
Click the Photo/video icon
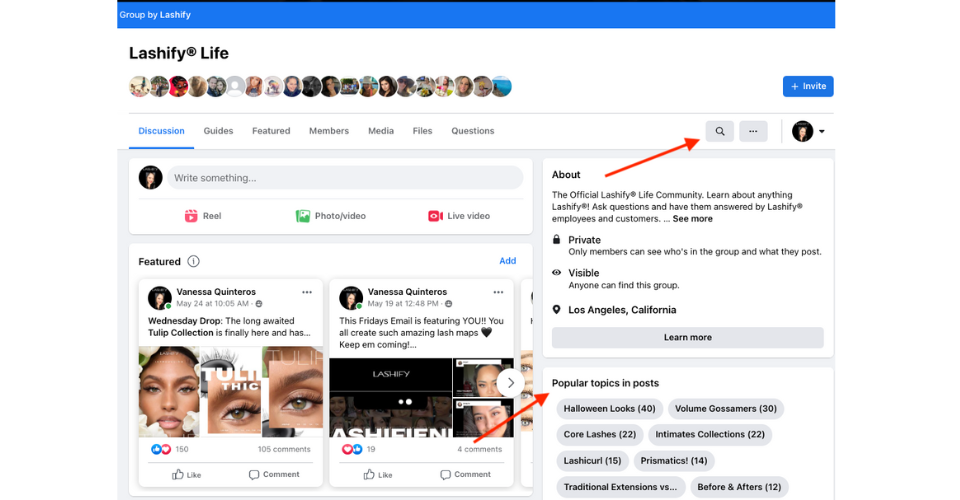[x=303, y=216]
